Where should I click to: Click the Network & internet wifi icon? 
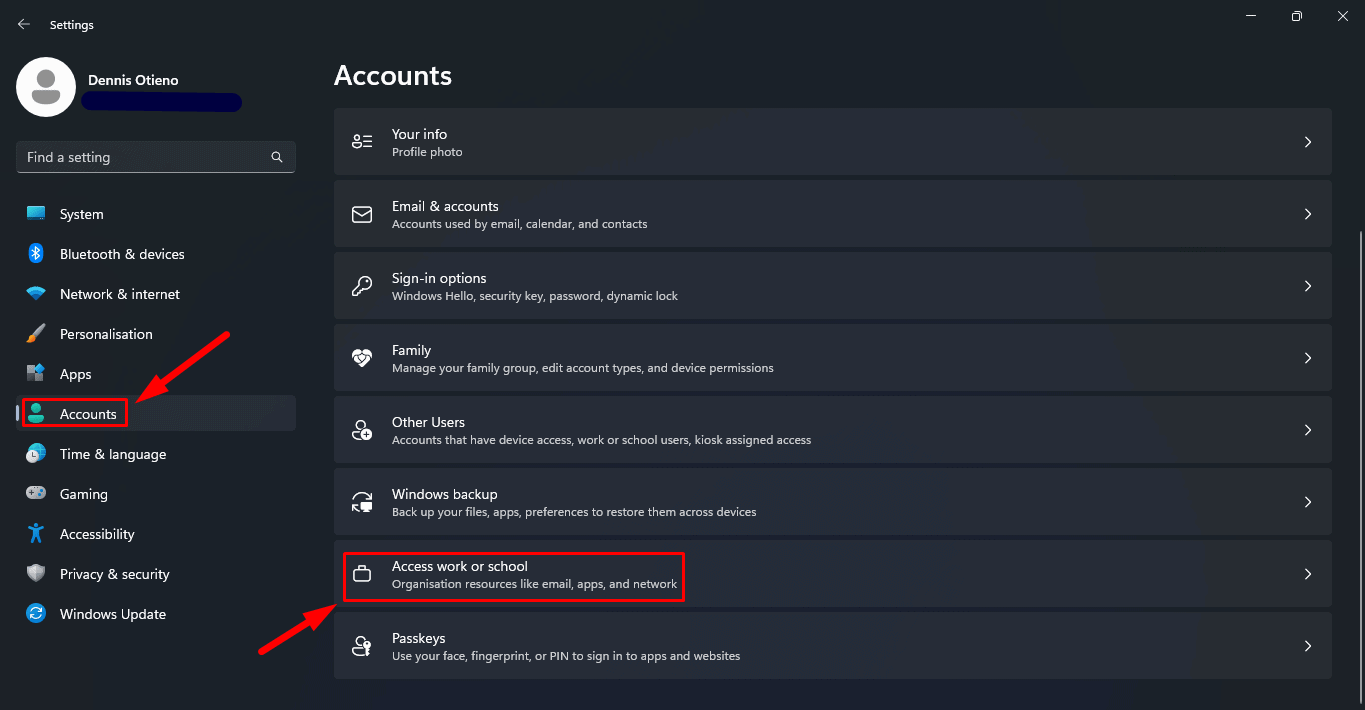coord(36,294)
